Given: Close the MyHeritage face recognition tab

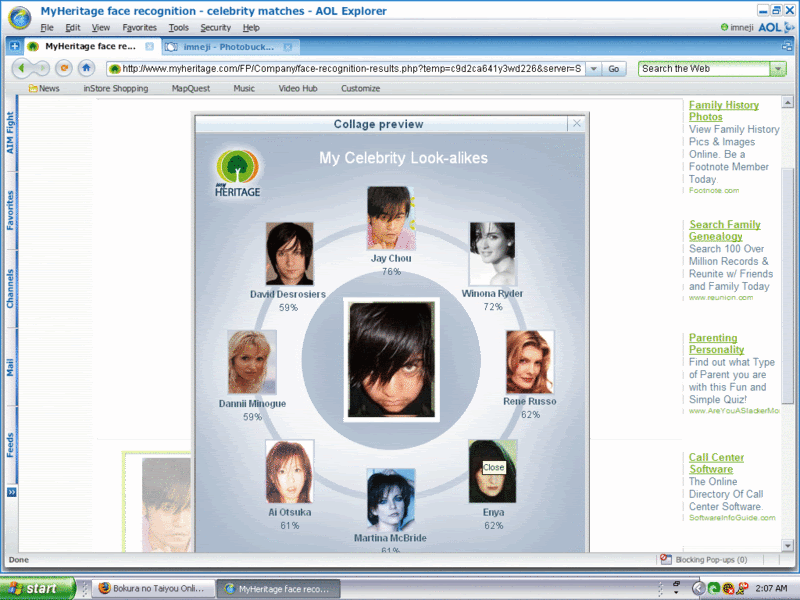Looking at the screenshot, I should 149,46.
